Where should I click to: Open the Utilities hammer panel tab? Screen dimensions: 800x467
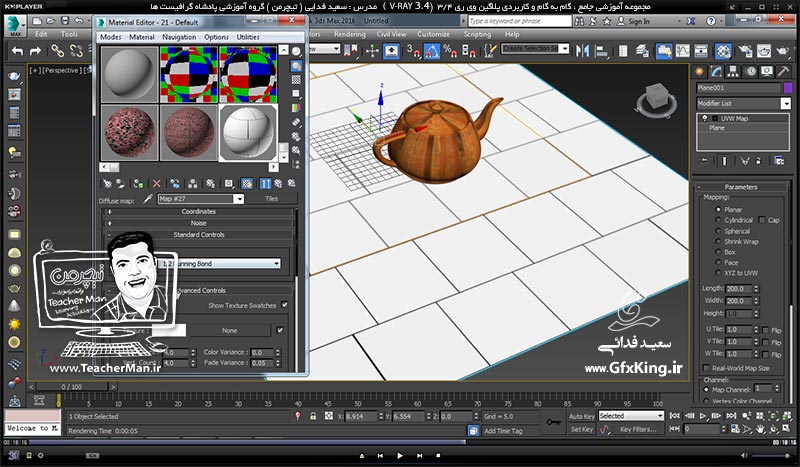784,72
